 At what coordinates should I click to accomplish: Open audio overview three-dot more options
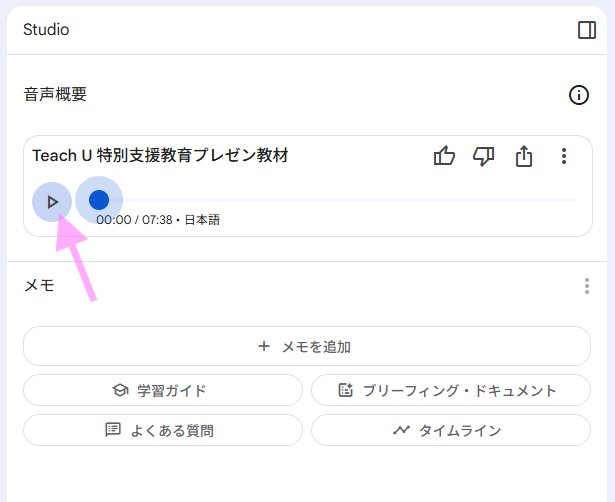point(564,156)
